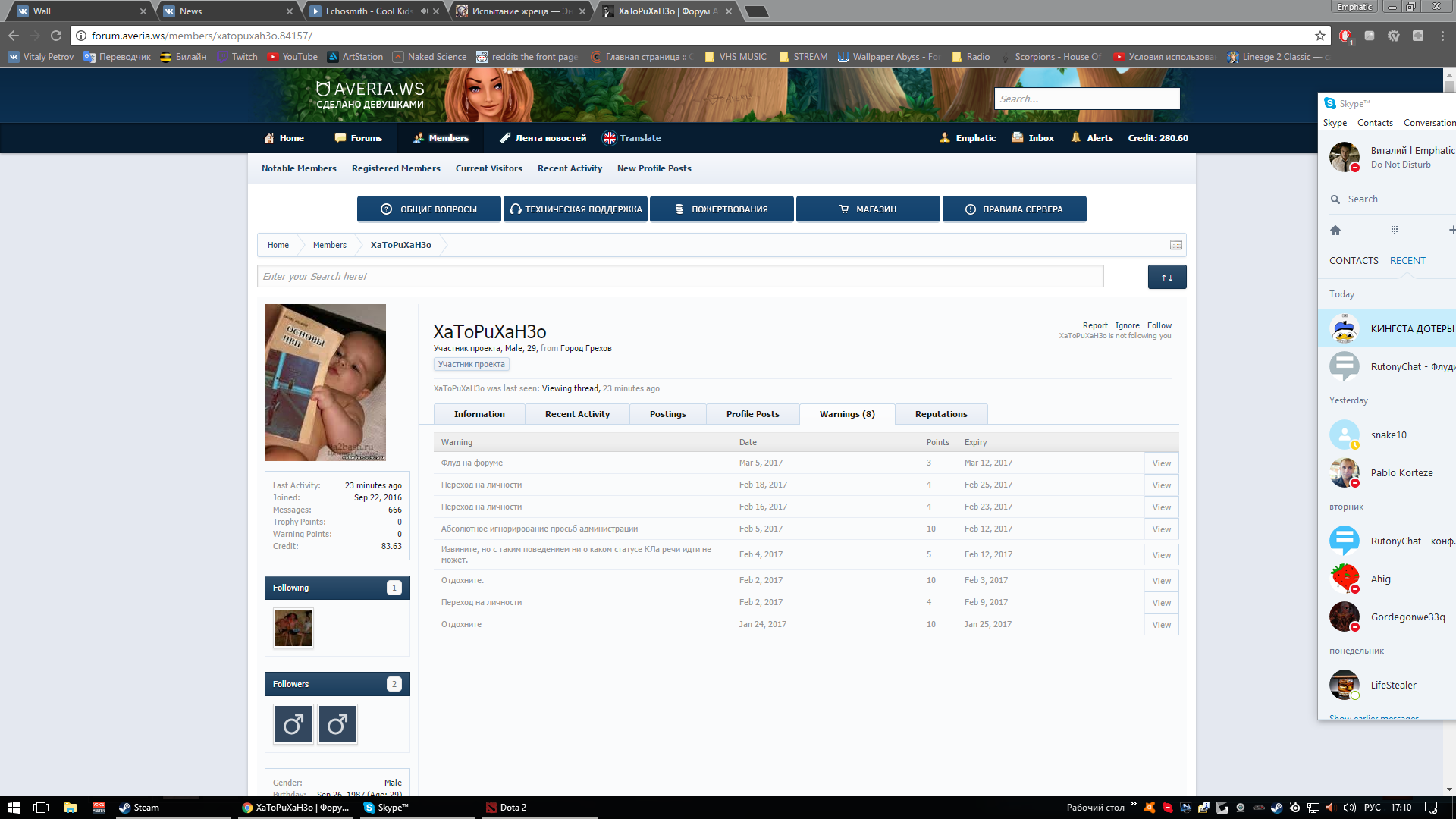
Task: Open the Skype home icon
Action: (1335, 230)
